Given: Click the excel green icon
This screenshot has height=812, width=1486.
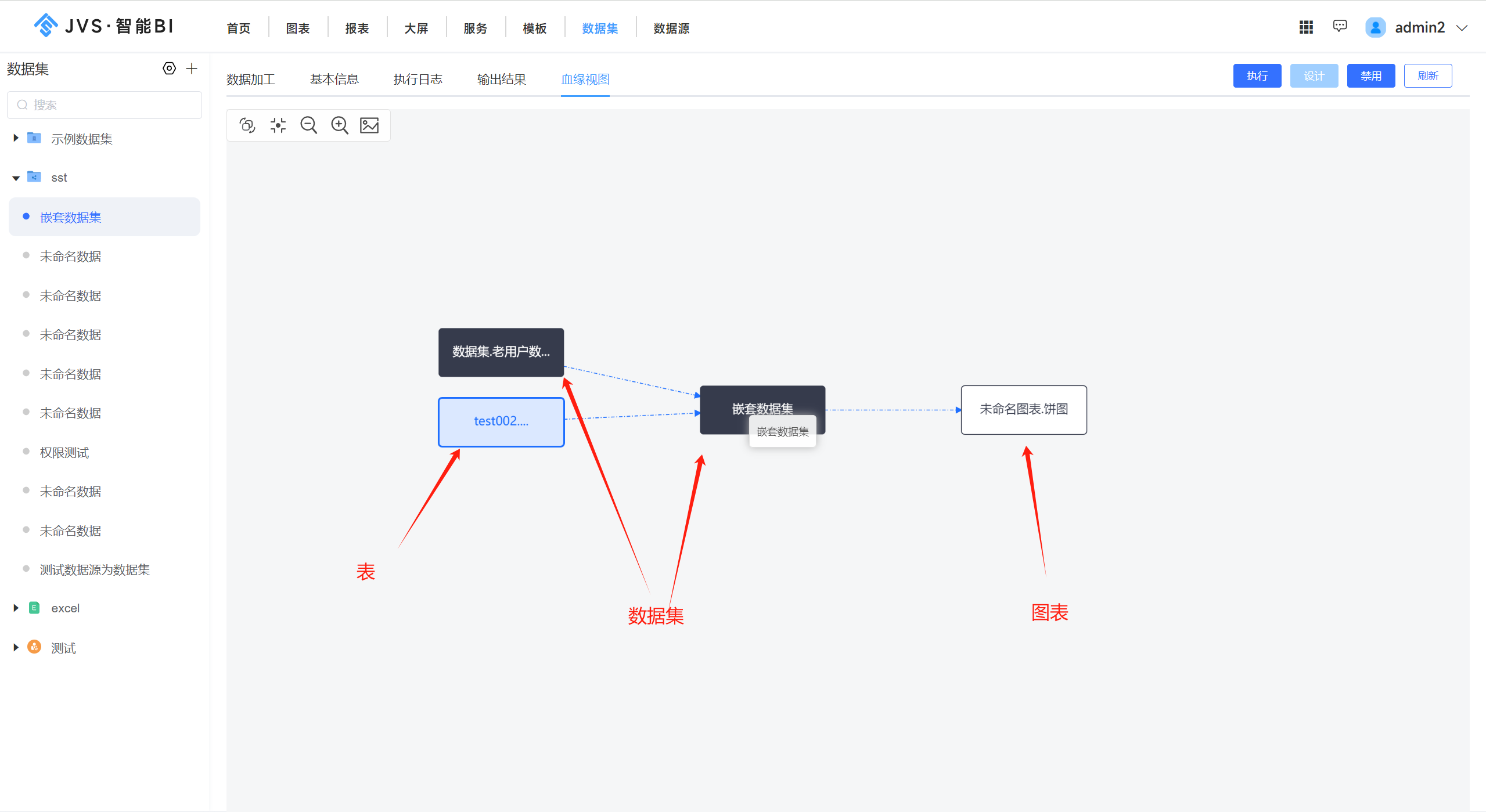Looking at the screenshot, I should [x=34, y=608].
